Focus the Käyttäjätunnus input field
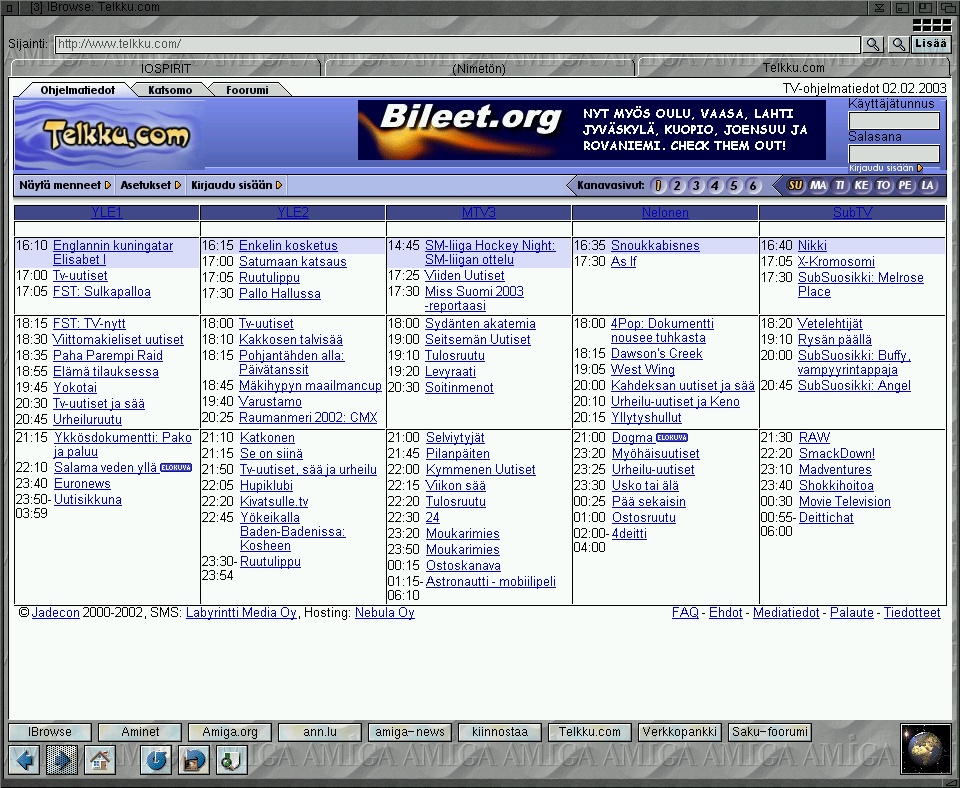 (894, 120)
